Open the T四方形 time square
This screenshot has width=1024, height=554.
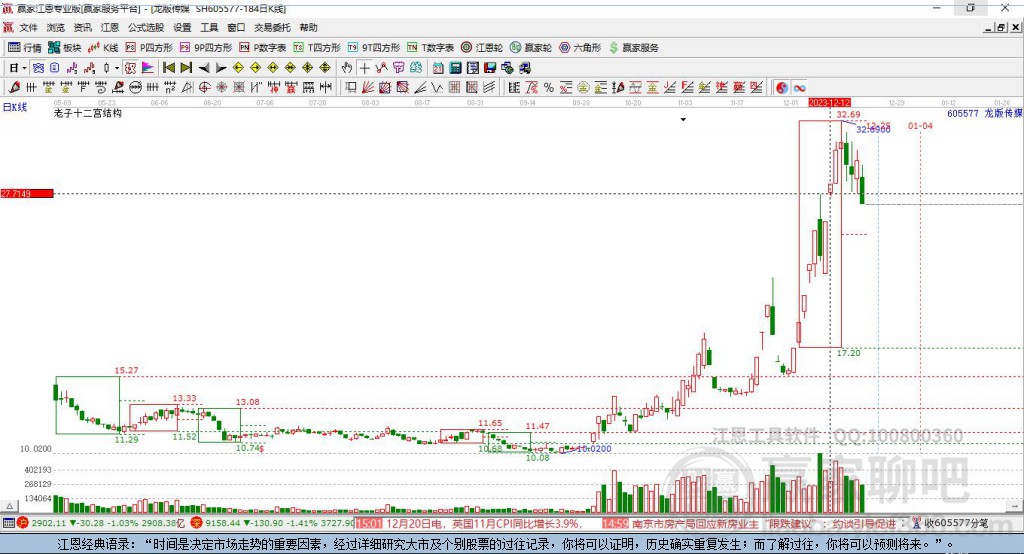point(317,48)
